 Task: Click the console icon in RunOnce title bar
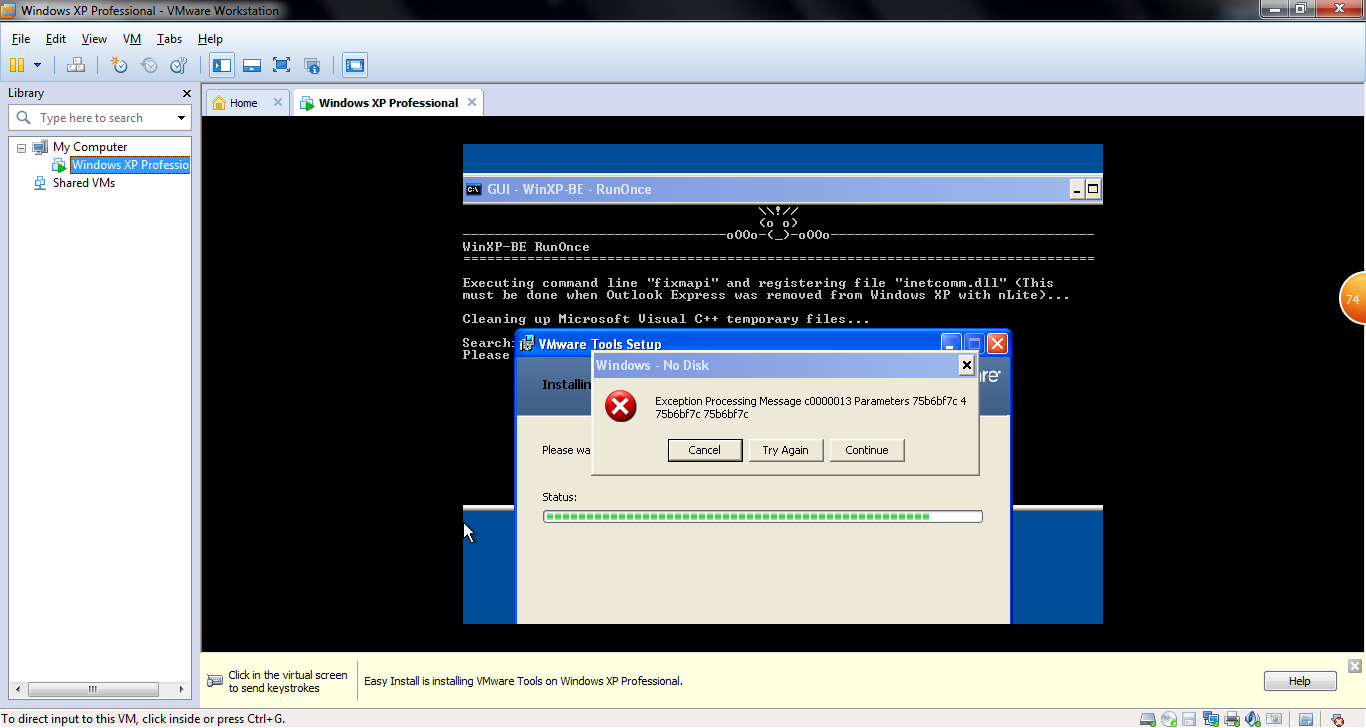coord(474,189)
